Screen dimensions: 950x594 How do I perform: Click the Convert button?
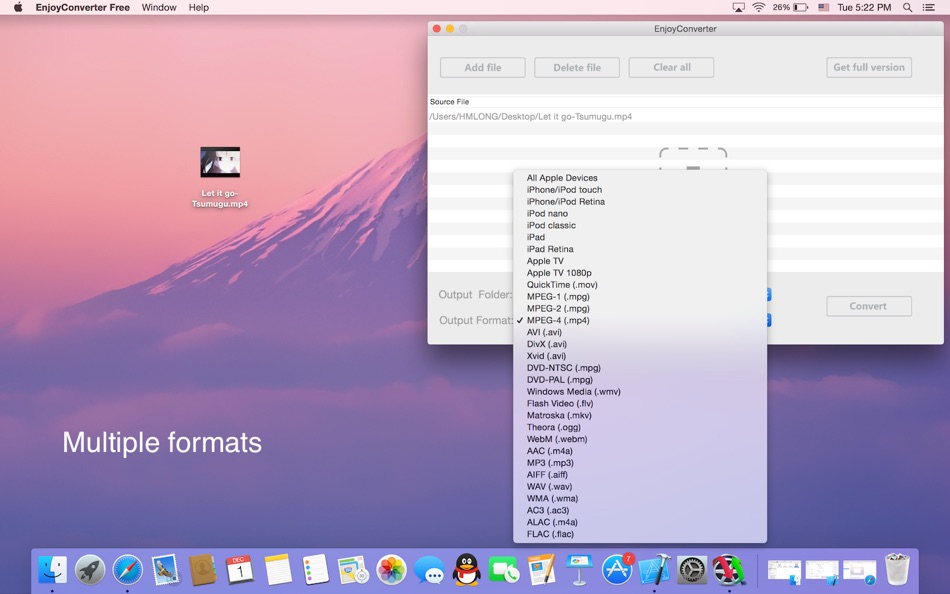[868, 306]
